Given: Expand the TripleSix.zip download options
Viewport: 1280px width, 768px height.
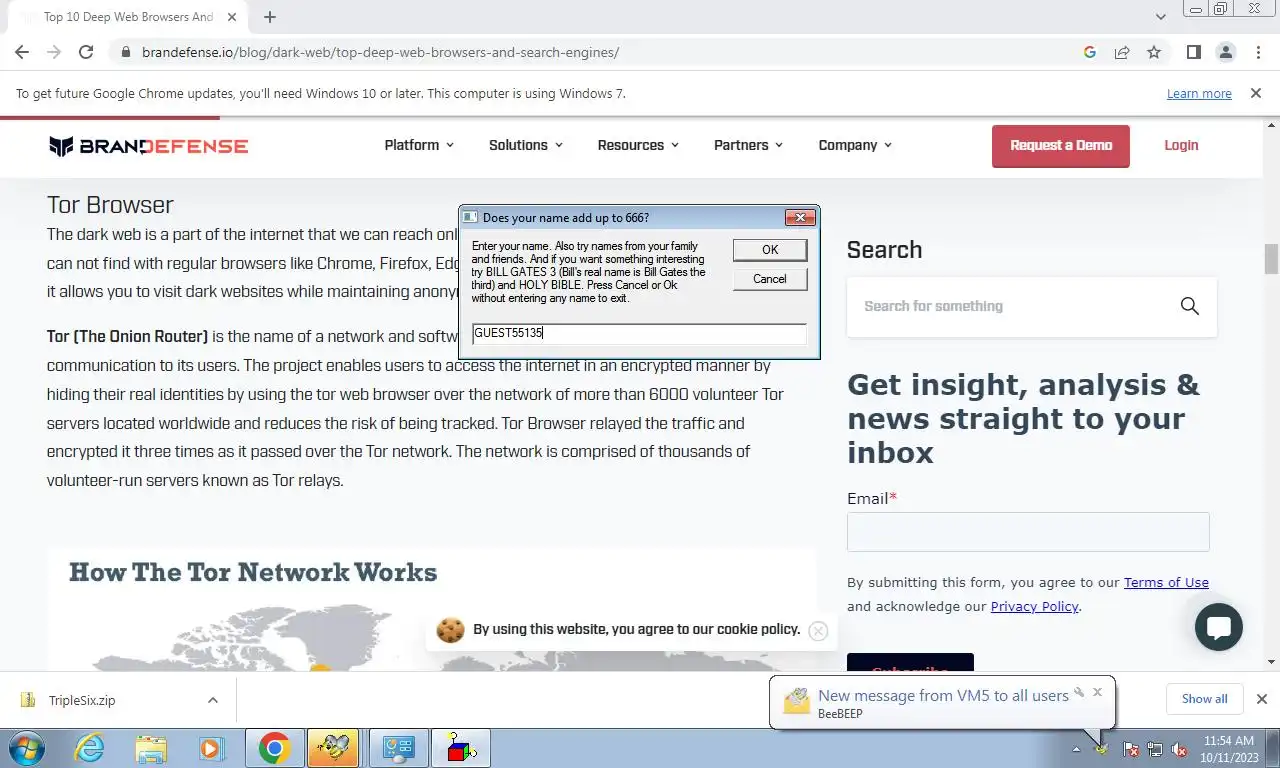Looking at the screenshot, I should pyautogui.click(x=213, y=700).
